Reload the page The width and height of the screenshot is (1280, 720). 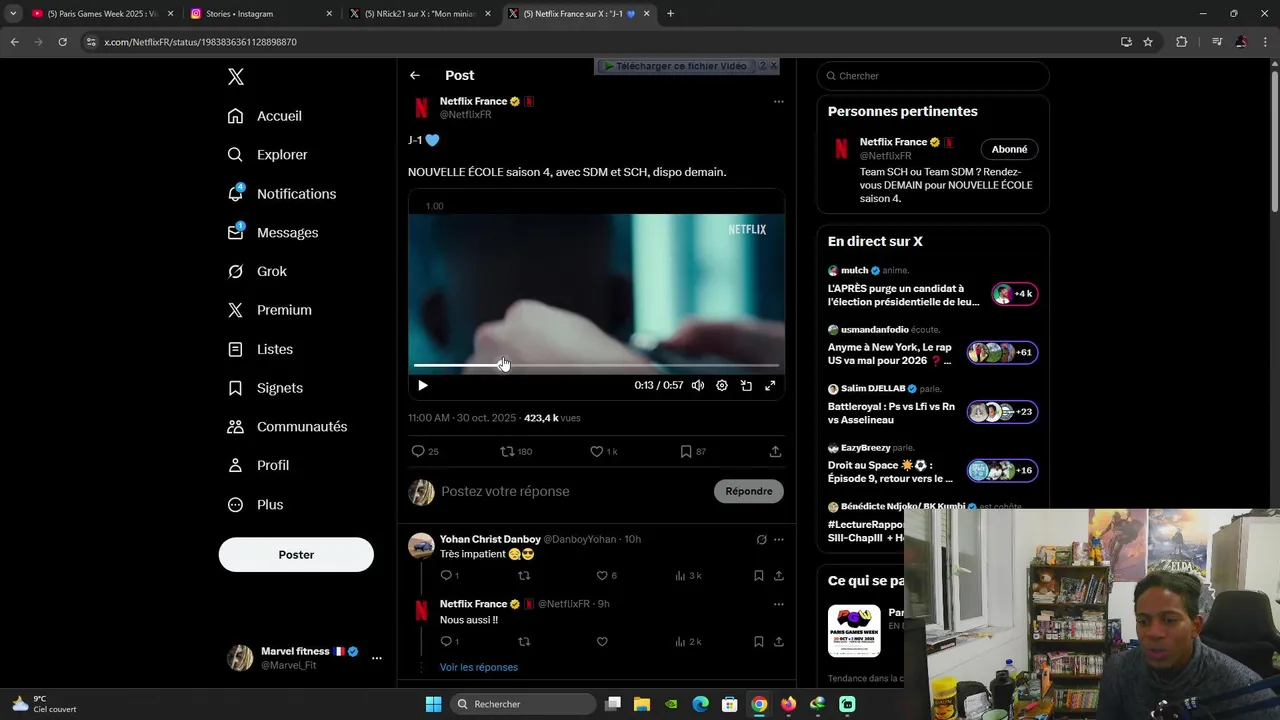coord(62,42)
